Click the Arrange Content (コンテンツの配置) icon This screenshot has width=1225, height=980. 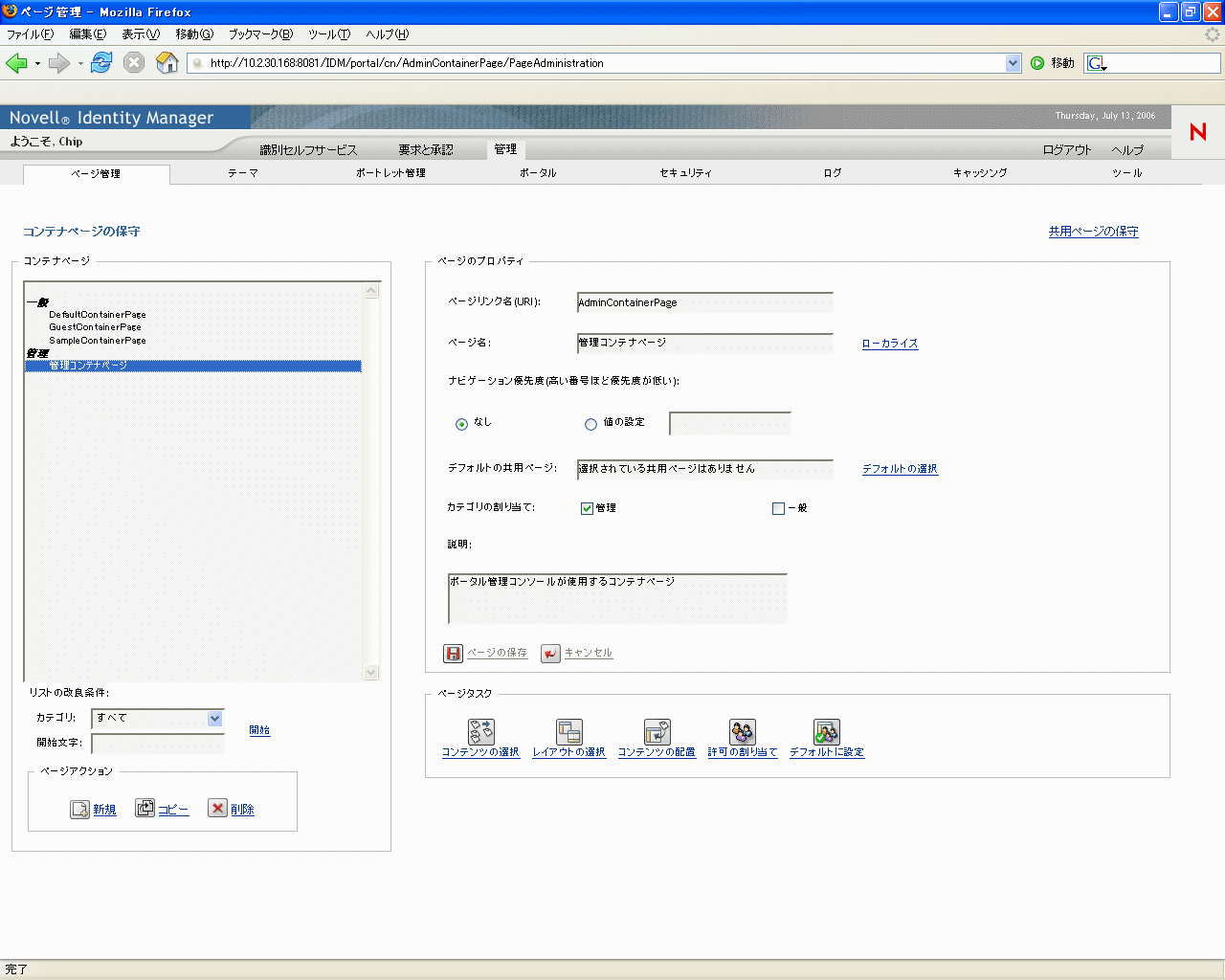[657, 732]
